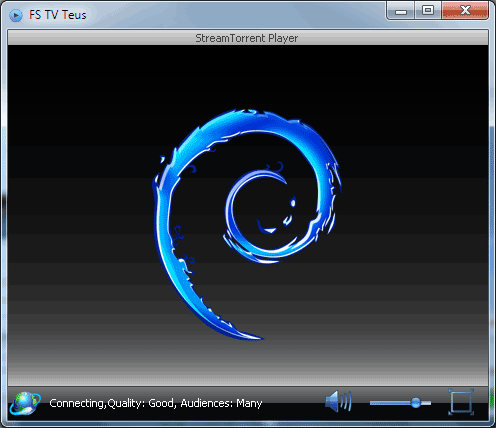
Task: Click the globe network icon in status bar
Action: pyautogui.click(x=25, y=403)
